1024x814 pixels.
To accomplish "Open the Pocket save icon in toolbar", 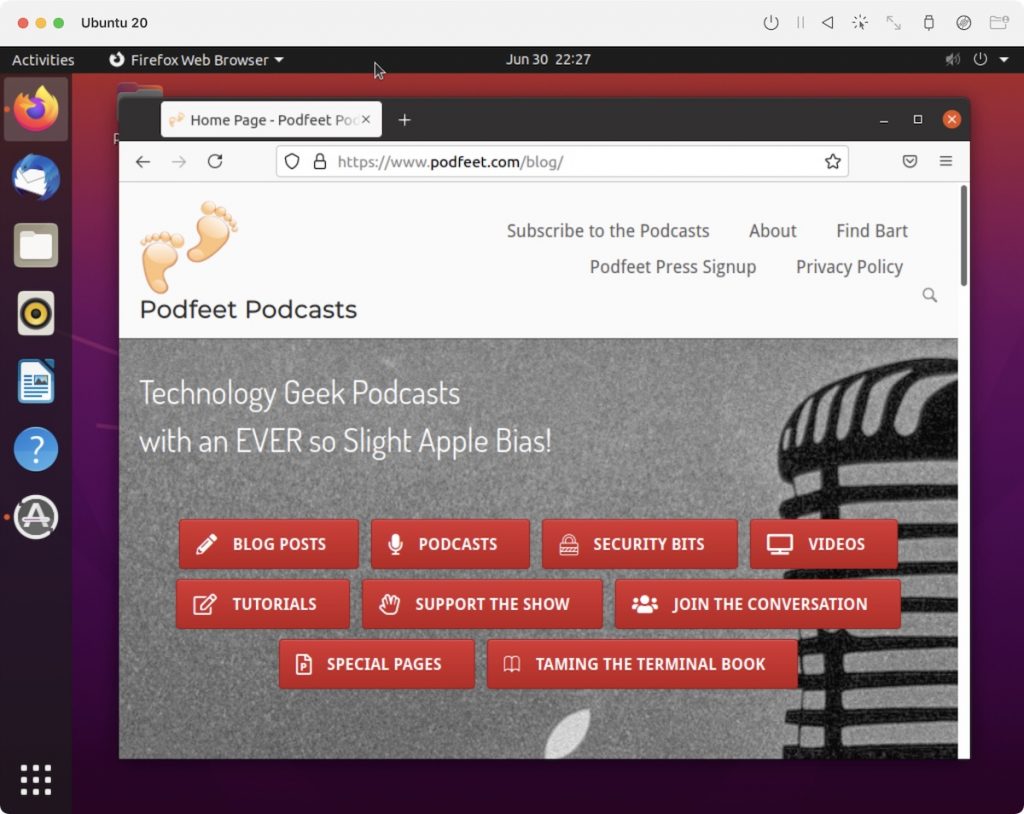I will click(910, 161).
